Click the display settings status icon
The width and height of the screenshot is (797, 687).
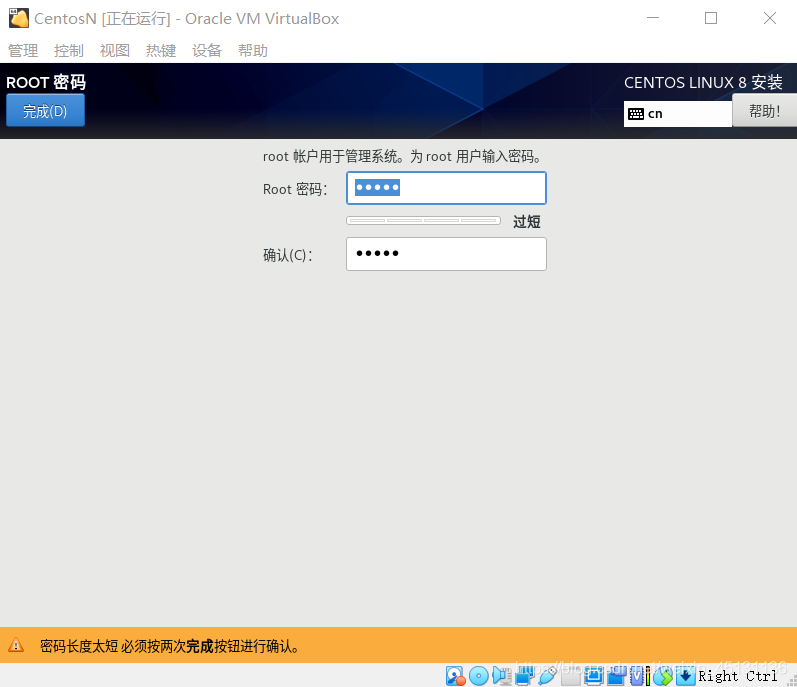tap(594, 676)
